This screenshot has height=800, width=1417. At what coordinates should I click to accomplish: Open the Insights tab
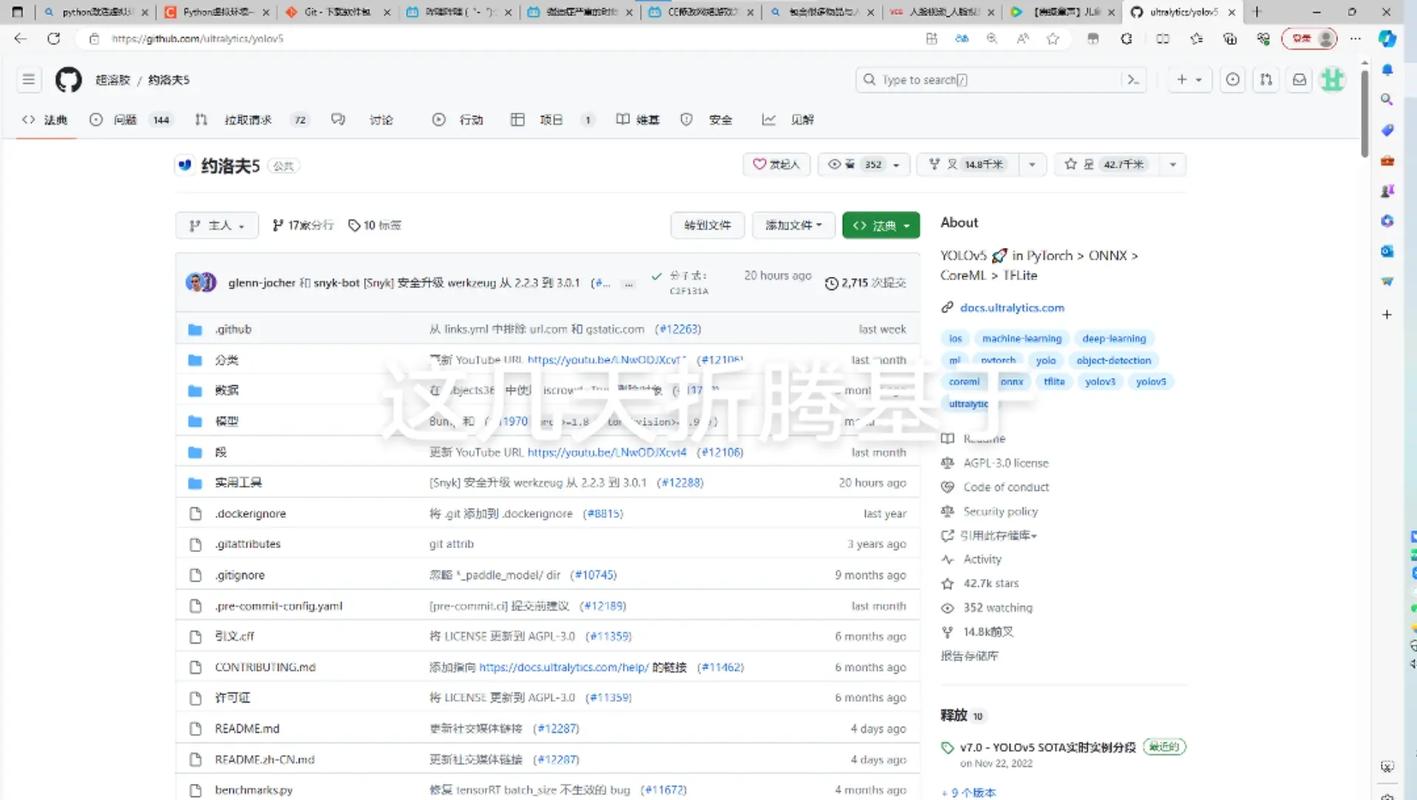coord(788,120)
